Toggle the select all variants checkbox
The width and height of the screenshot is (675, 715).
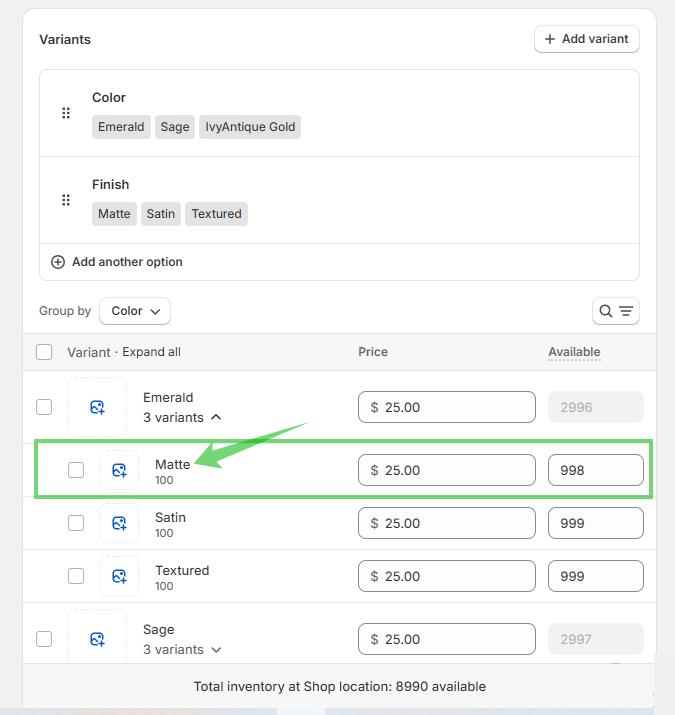(x=44, y=352)
